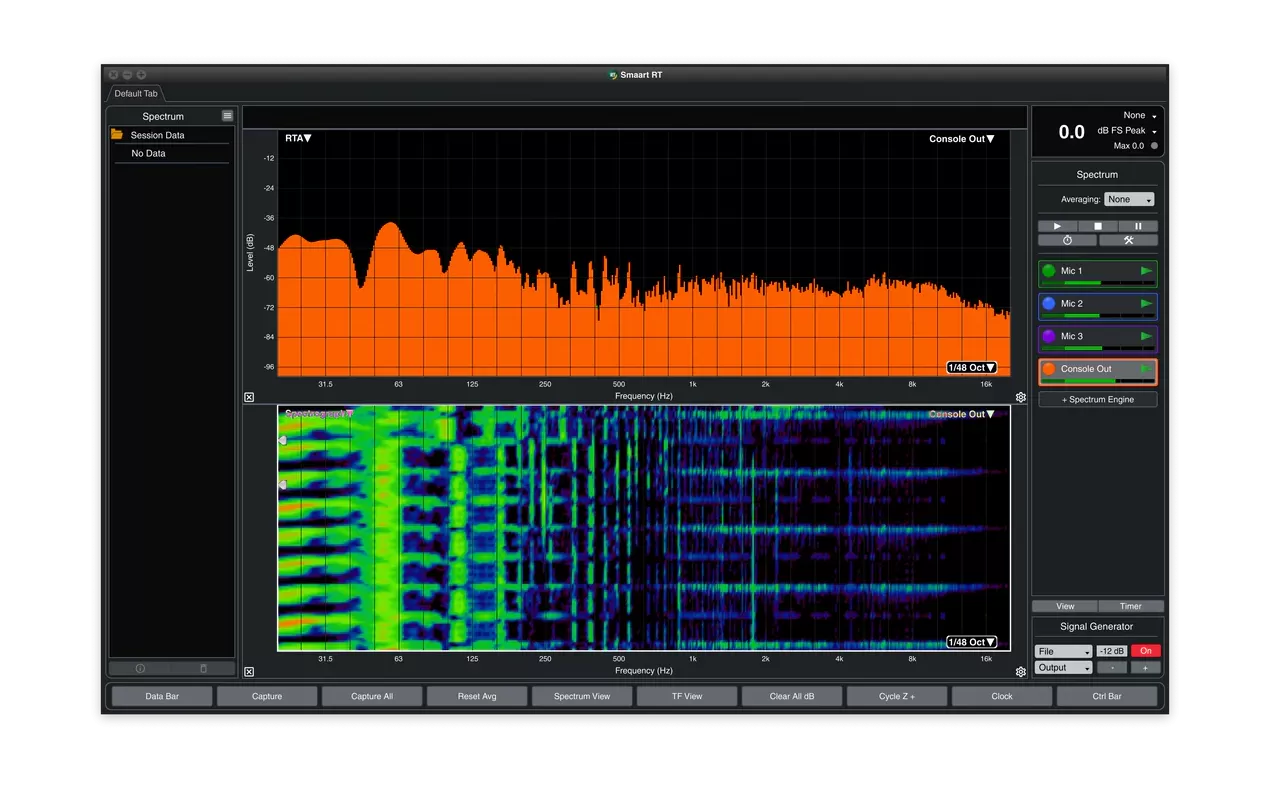Open spectrograph settings gear icon

(1021, 672)
